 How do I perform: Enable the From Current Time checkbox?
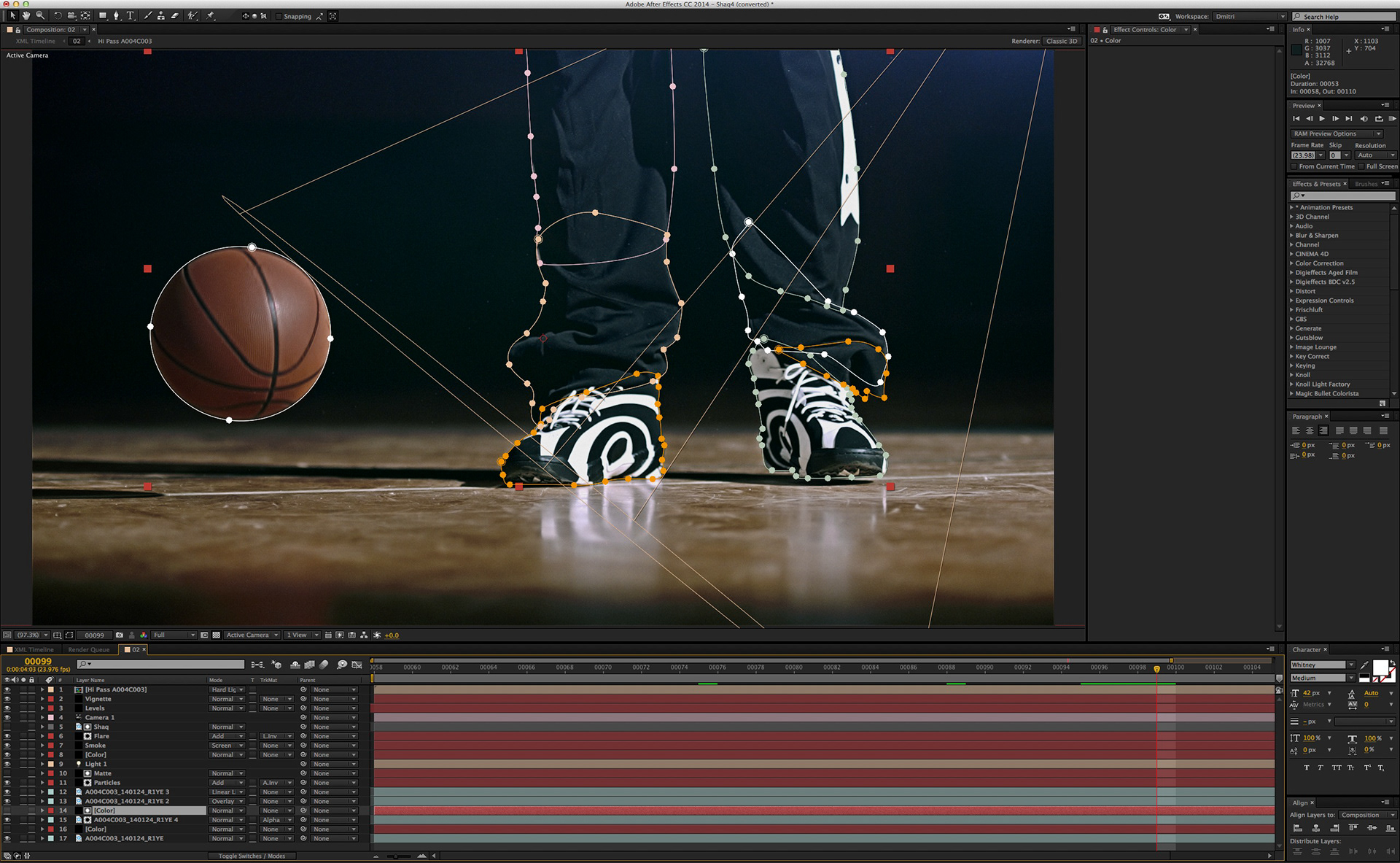point(1294,166)
